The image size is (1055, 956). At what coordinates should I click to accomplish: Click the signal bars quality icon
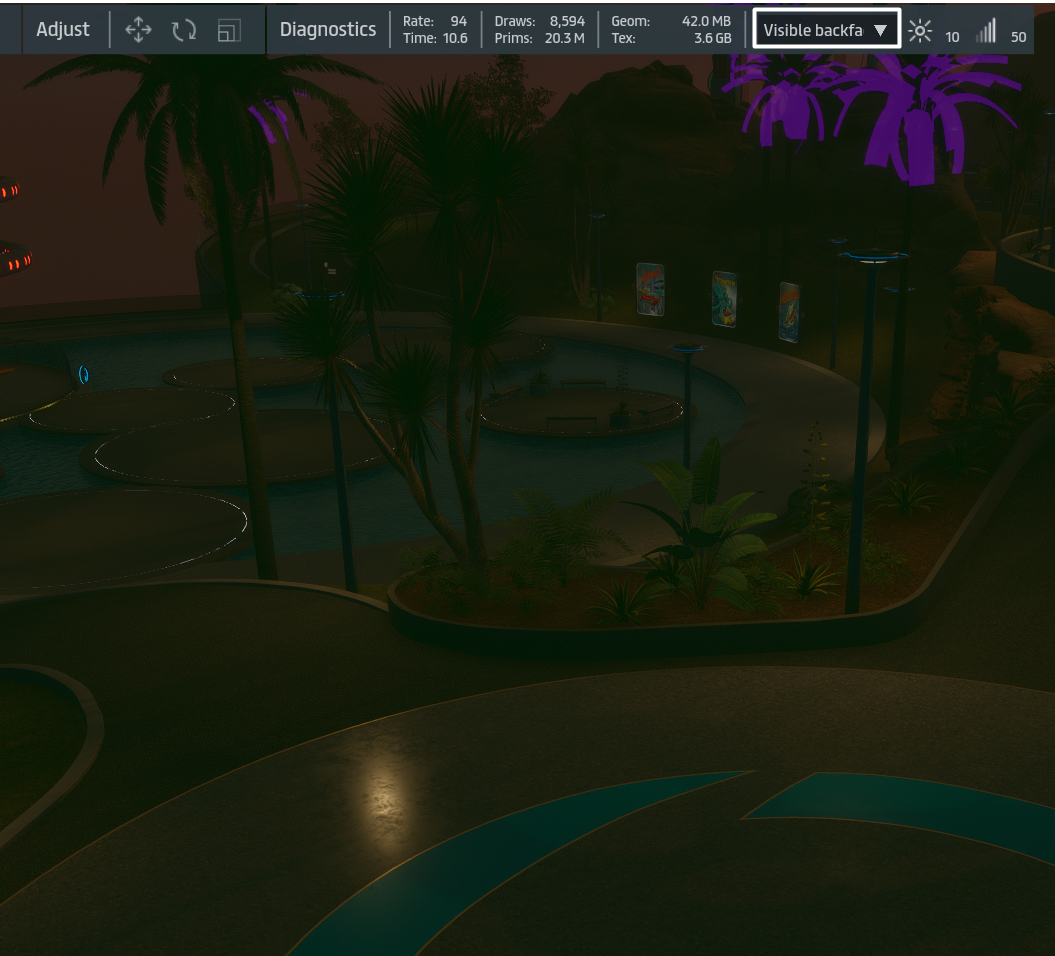986,32
